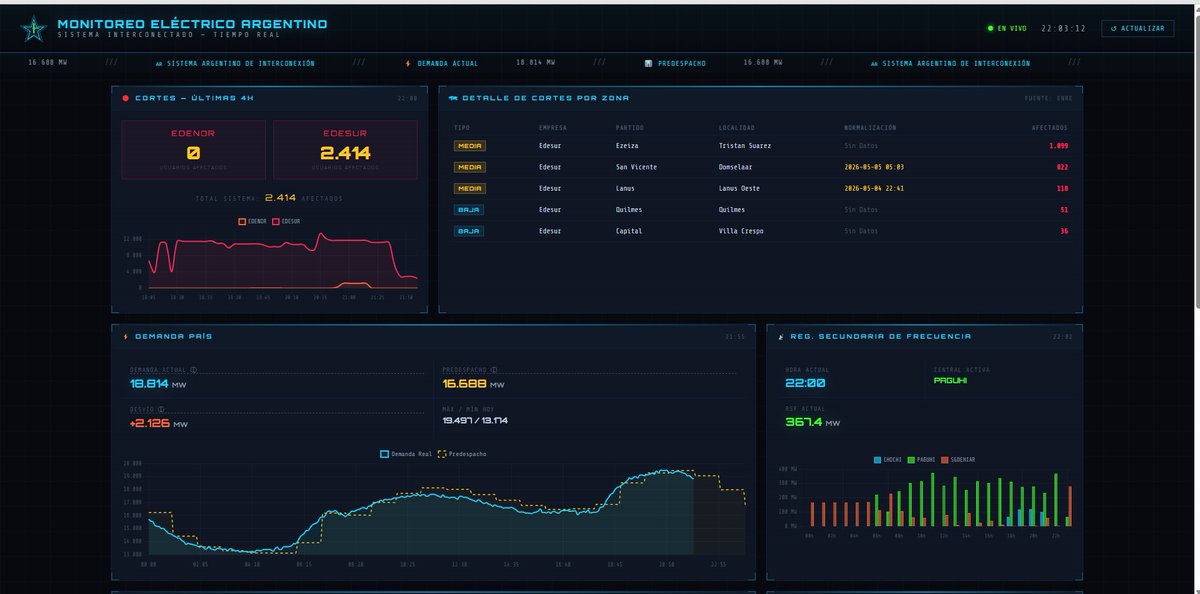This screenshot has height=594, width=1200.
Task: Toggle the Edenor series in outages chart legend
Action: [x=254, y=221]
